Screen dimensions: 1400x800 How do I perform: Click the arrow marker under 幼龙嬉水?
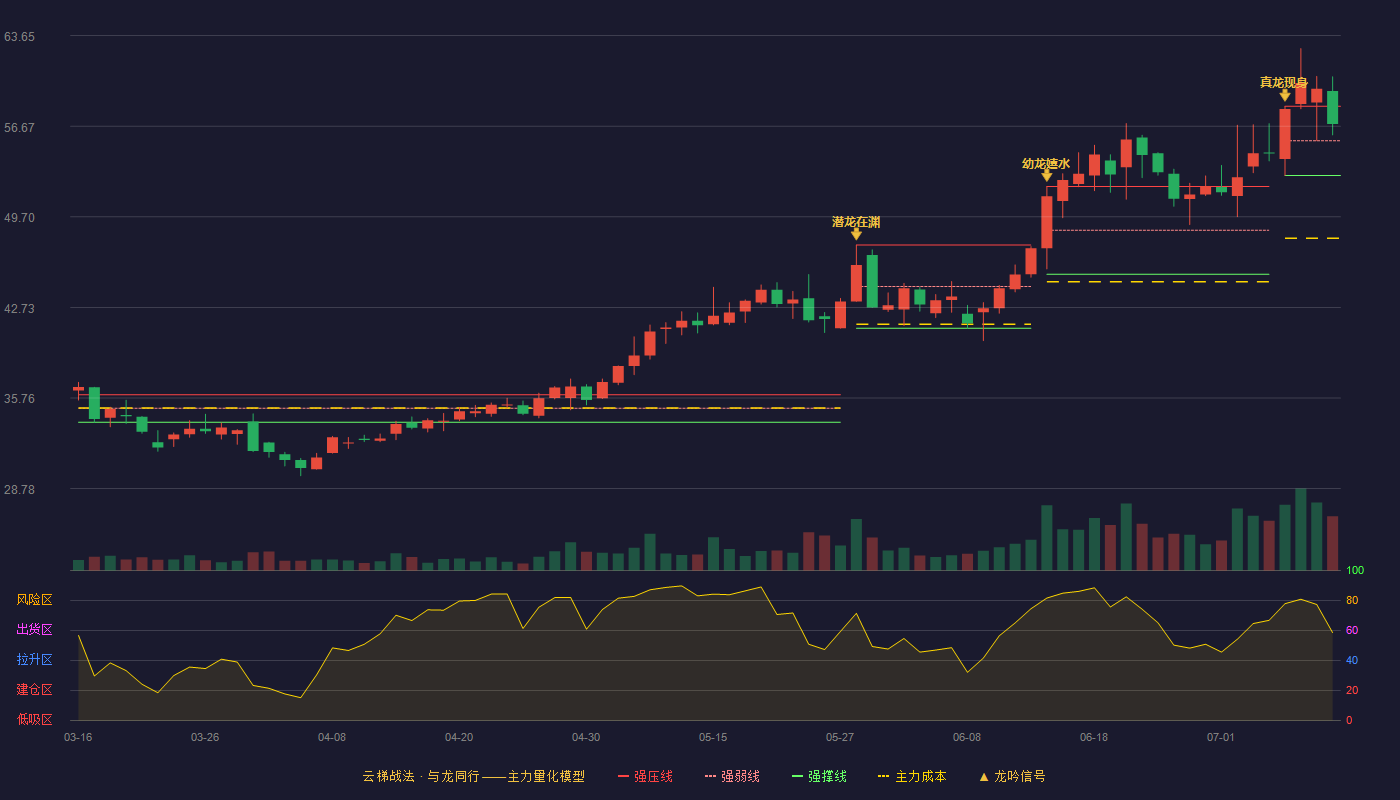pyautogui.click(x=1047, y=176)
